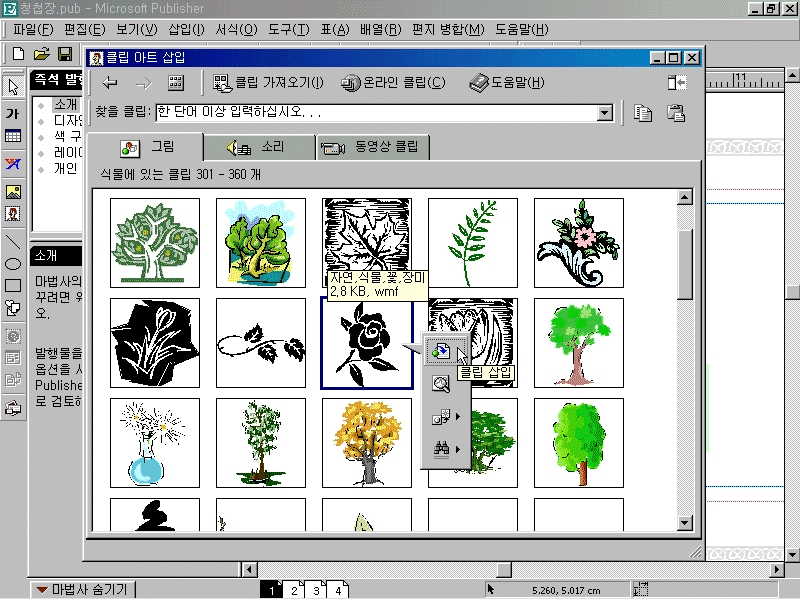Select the Hot Spot tool
Viewport: 800px width, 600px height.
(x=13, y=336)
